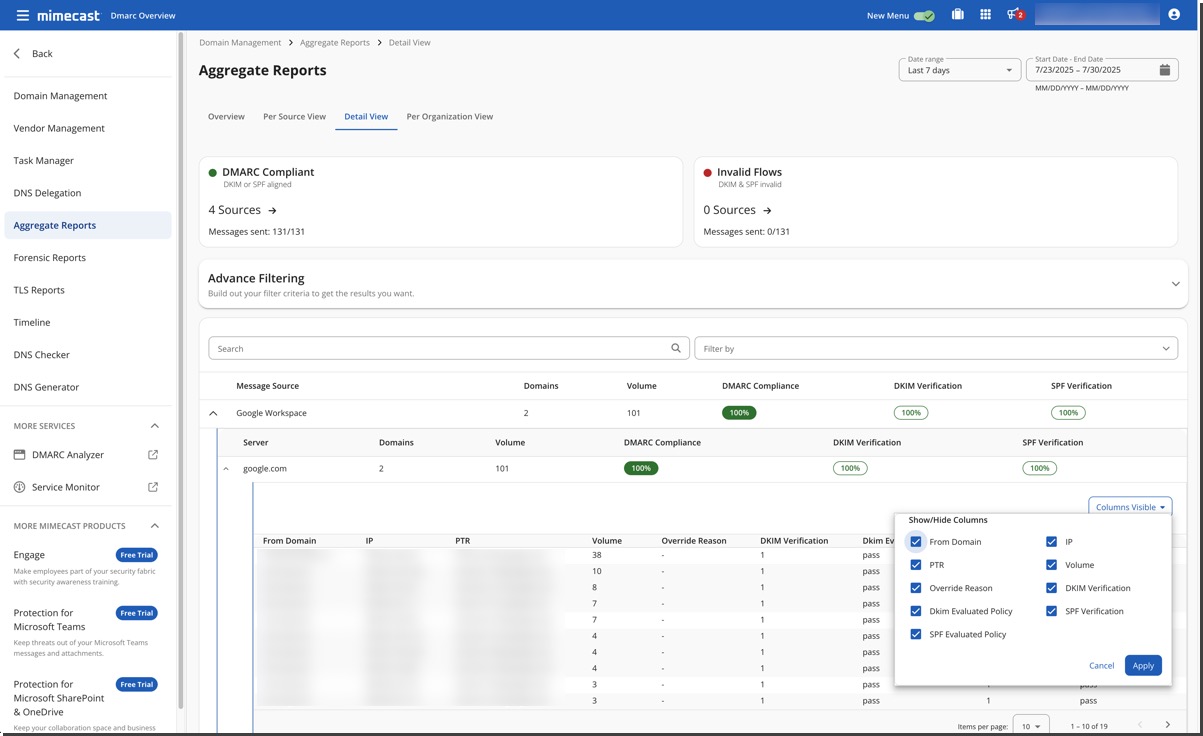Open DNS Checker in sidebar
Viewport: 1203px width, 736px height.
(42, 355)
